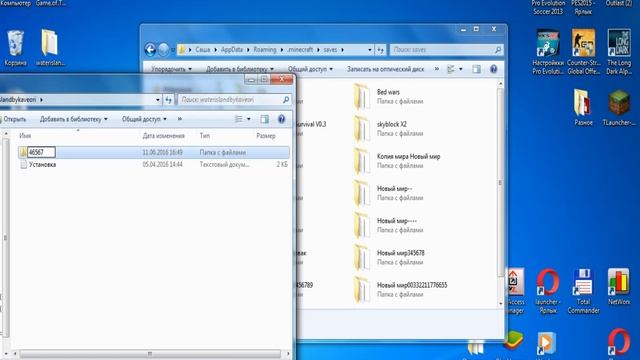Viewport: 640px width, 360px height.
Task: Expand Упорядочить menu in saves window
Action: tap(171, 69)
